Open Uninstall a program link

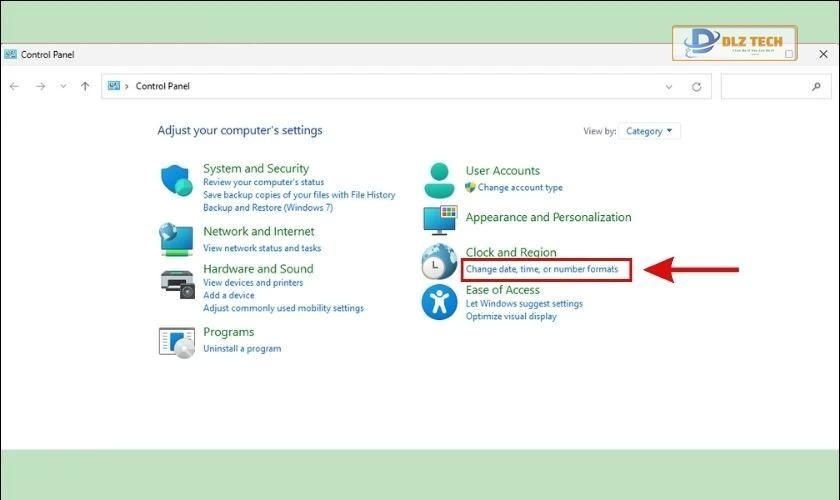point(242,349)
